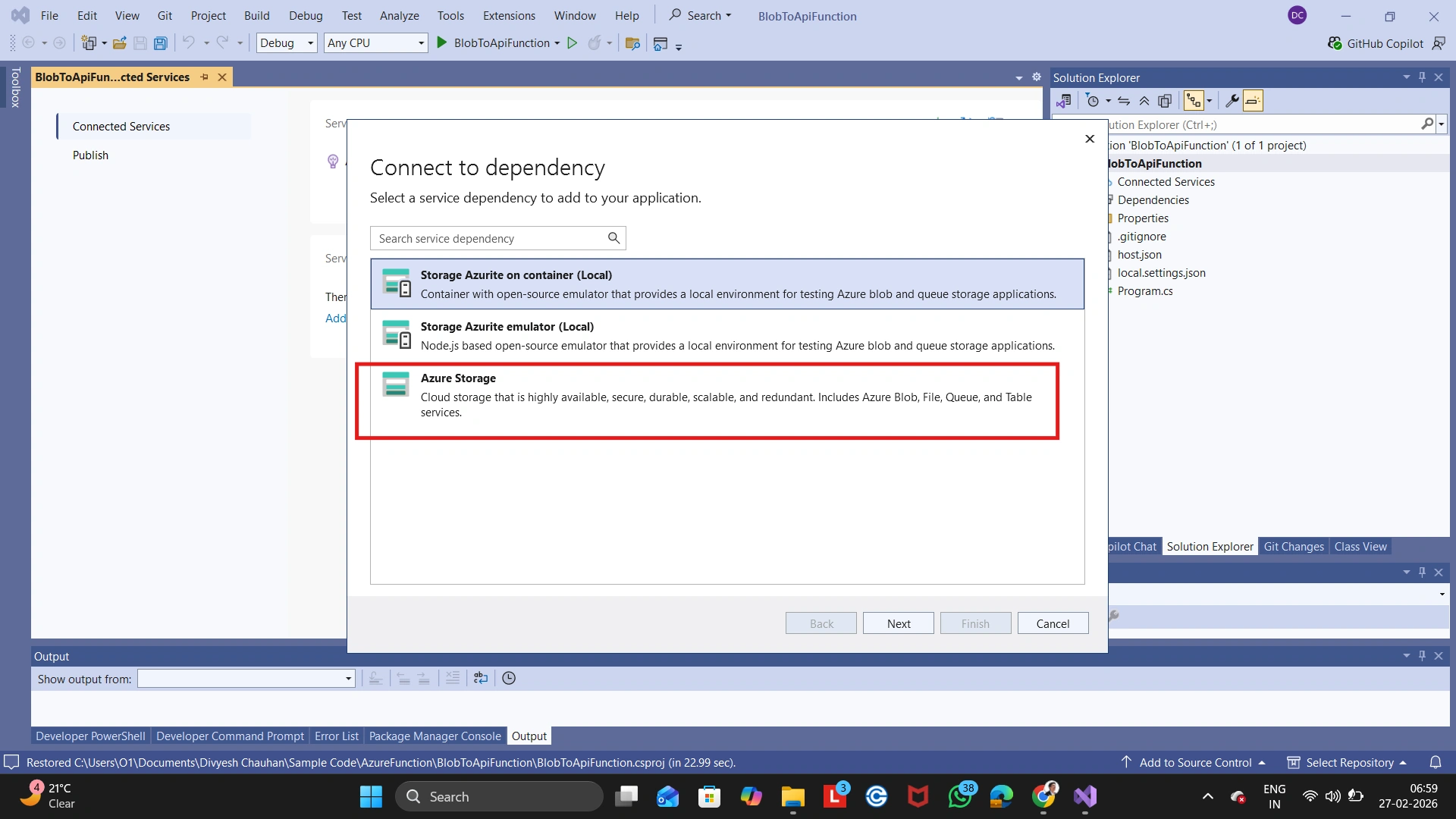Click the Windows Start button
1456x819 pixels.
coord(371,796)
